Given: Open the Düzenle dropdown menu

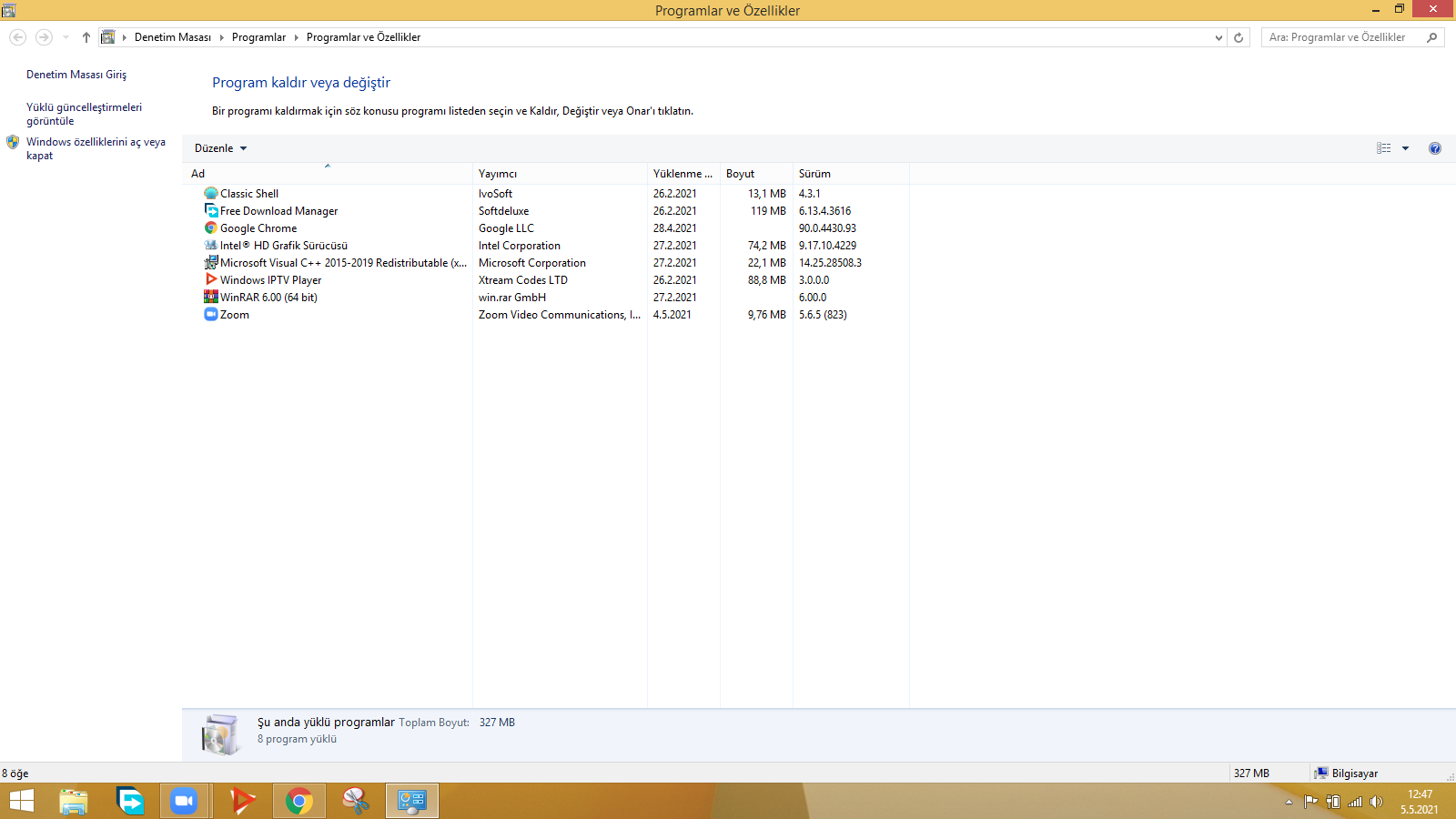Looking at the screenshot, I should (221, 148).
